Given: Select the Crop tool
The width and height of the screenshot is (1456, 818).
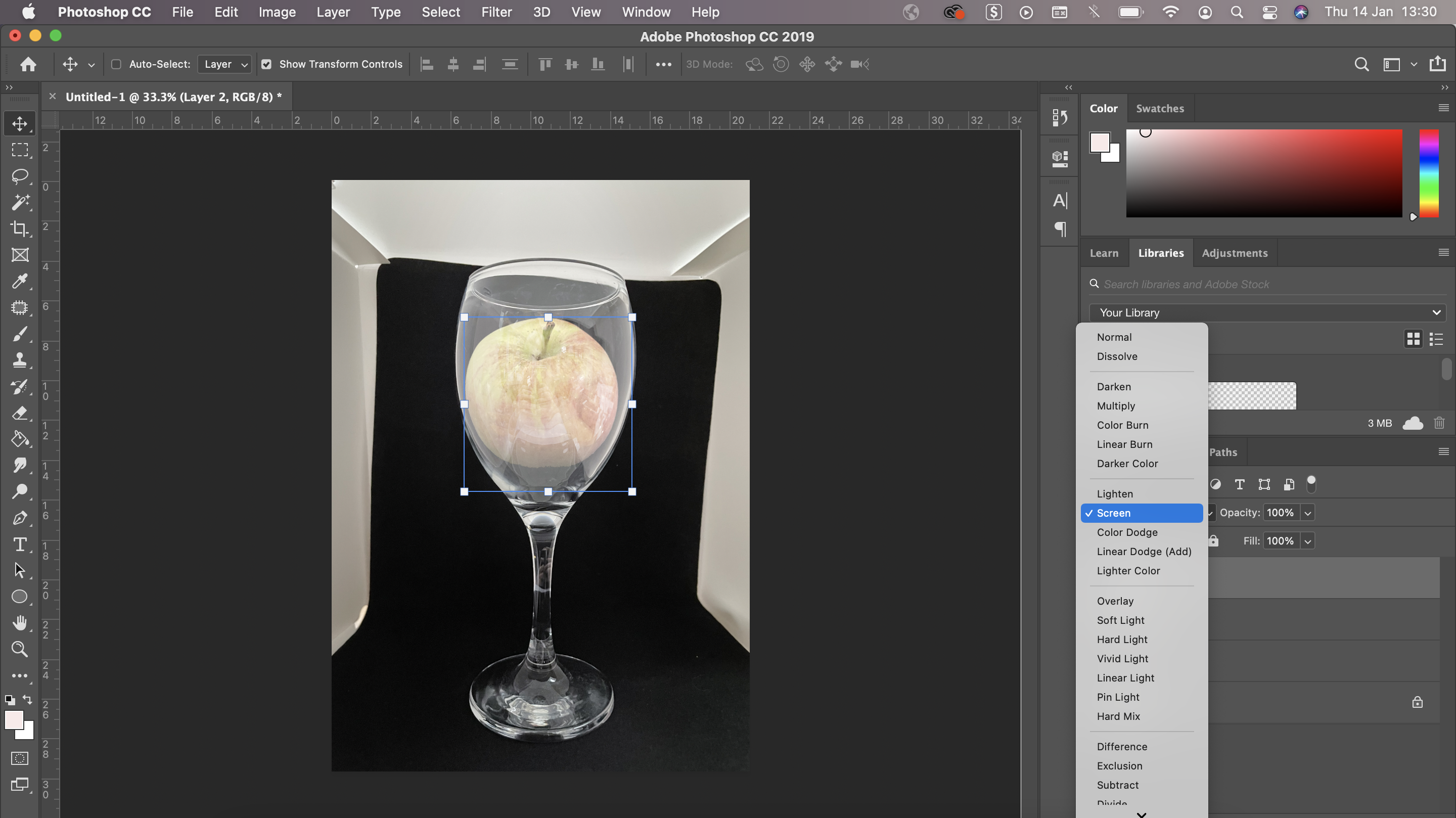Looking at the screenshot, I should point(20,229).
